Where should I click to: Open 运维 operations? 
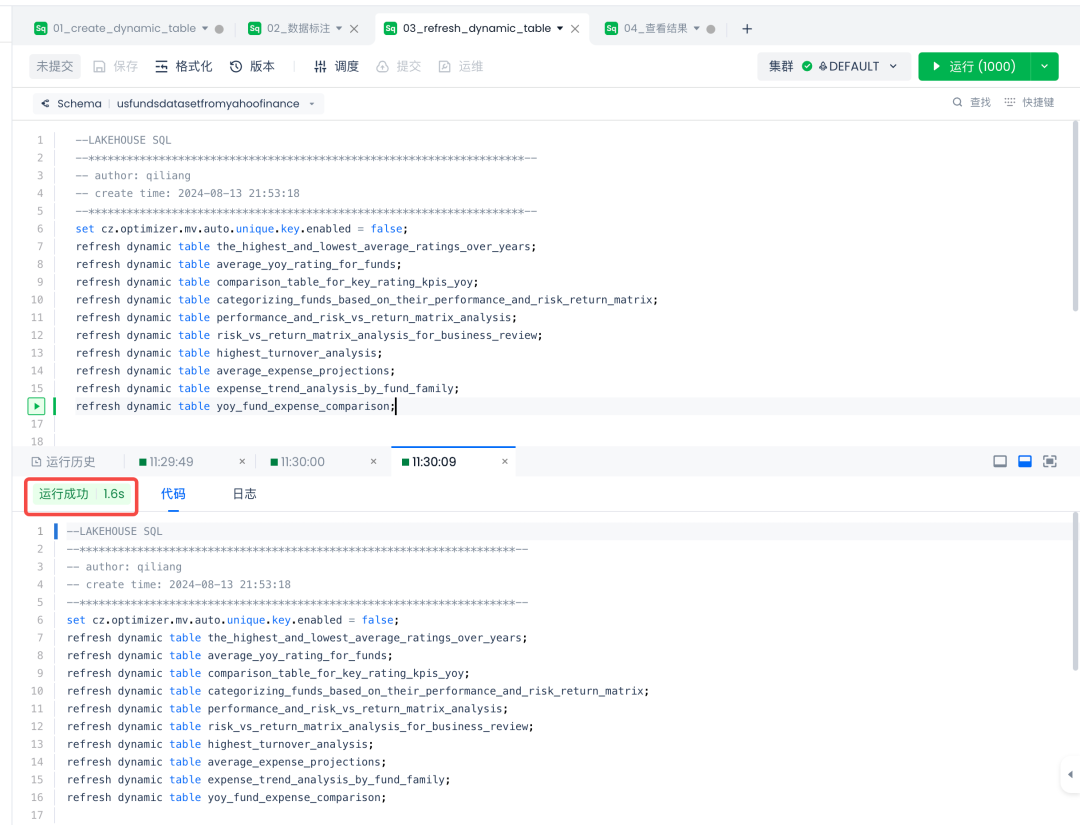click(x=461, y=66)
